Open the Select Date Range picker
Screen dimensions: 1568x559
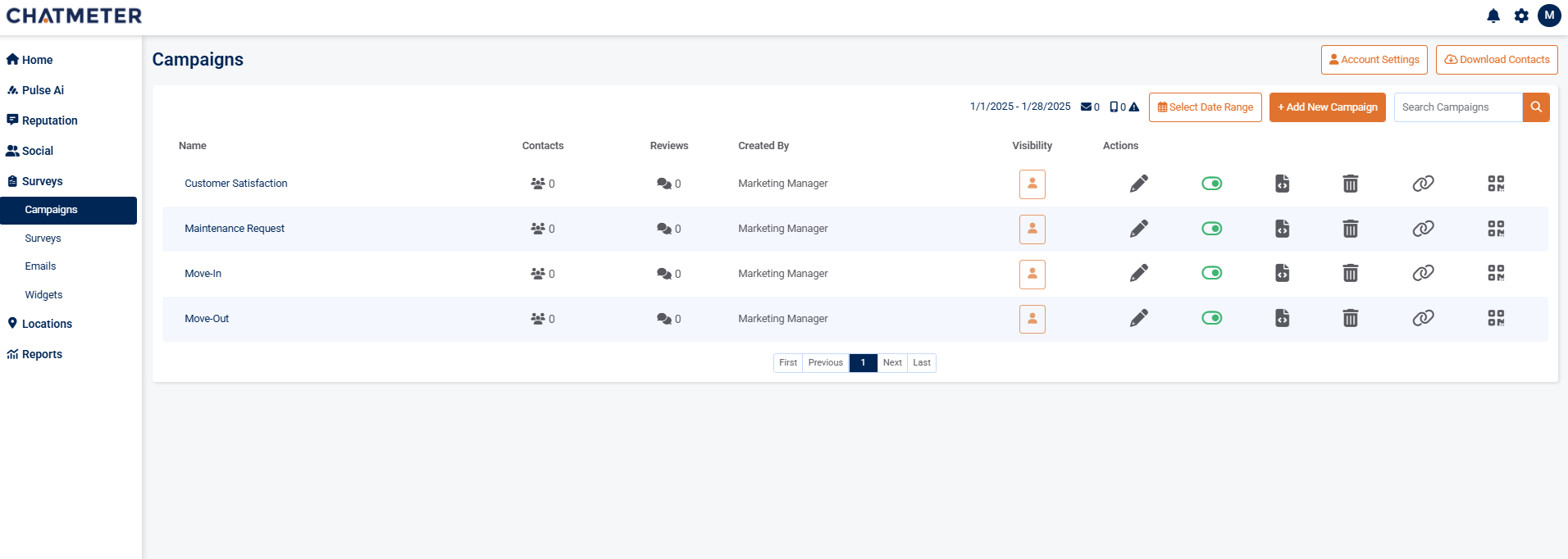point(1205,107)
